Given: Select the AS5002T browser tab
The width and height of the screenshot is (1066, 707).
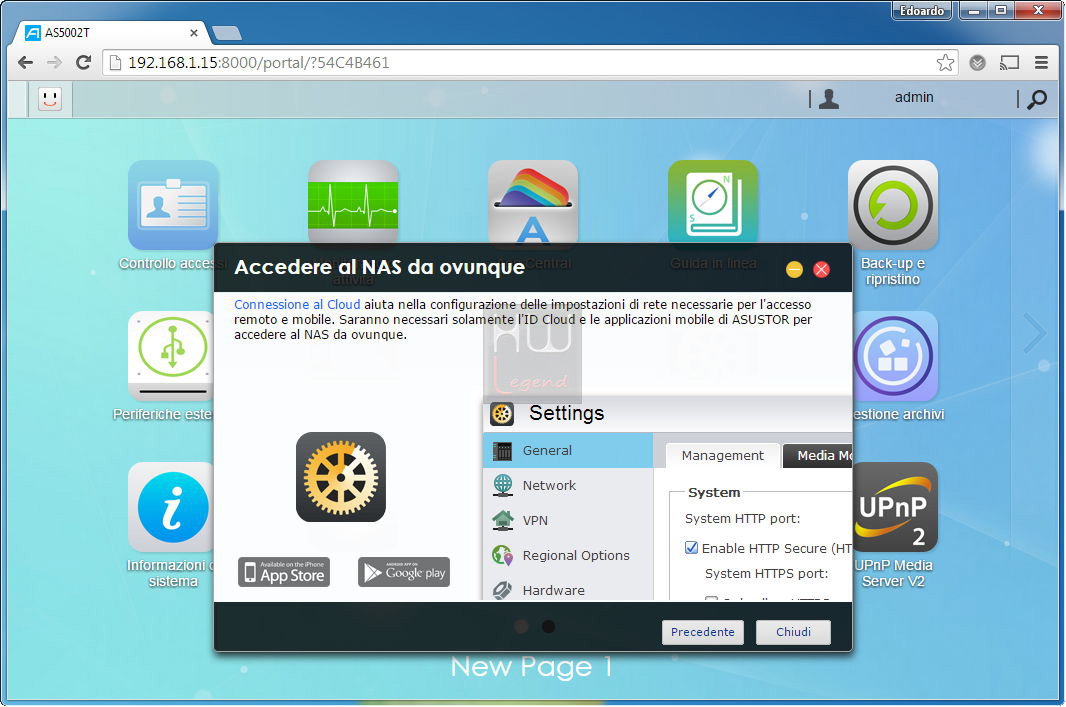Looking at the screenshot, I should pos(112,33).
